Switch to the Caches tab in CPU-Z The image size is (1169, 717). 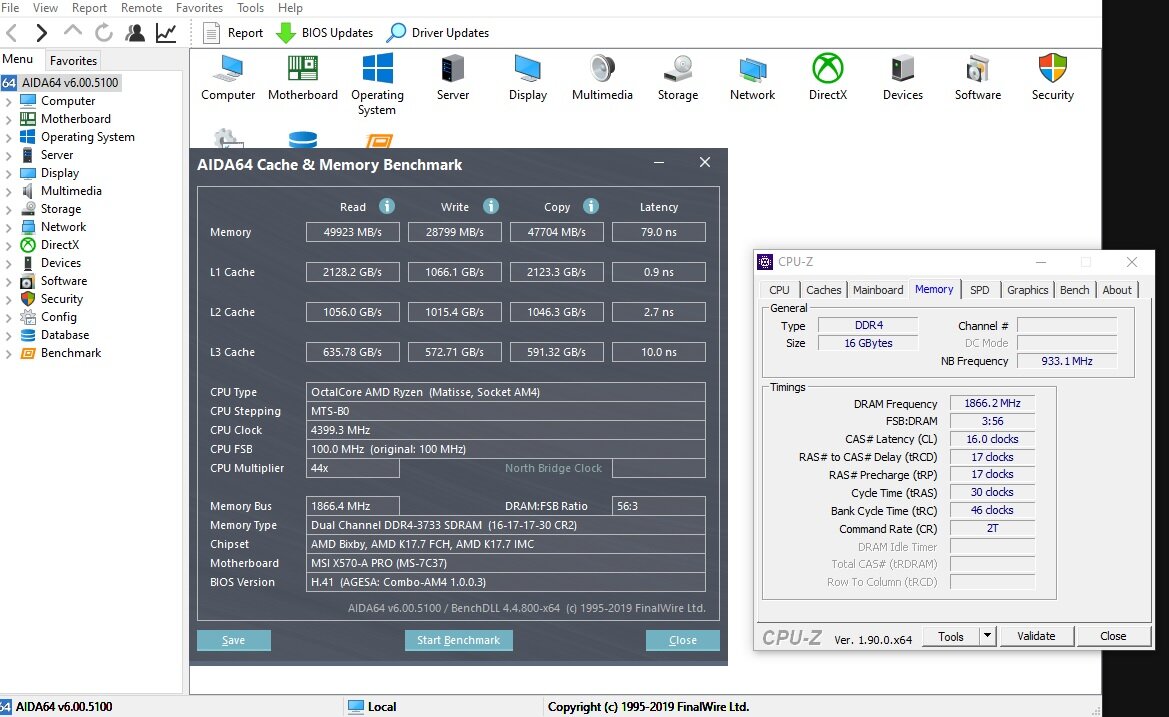(824, 290)
